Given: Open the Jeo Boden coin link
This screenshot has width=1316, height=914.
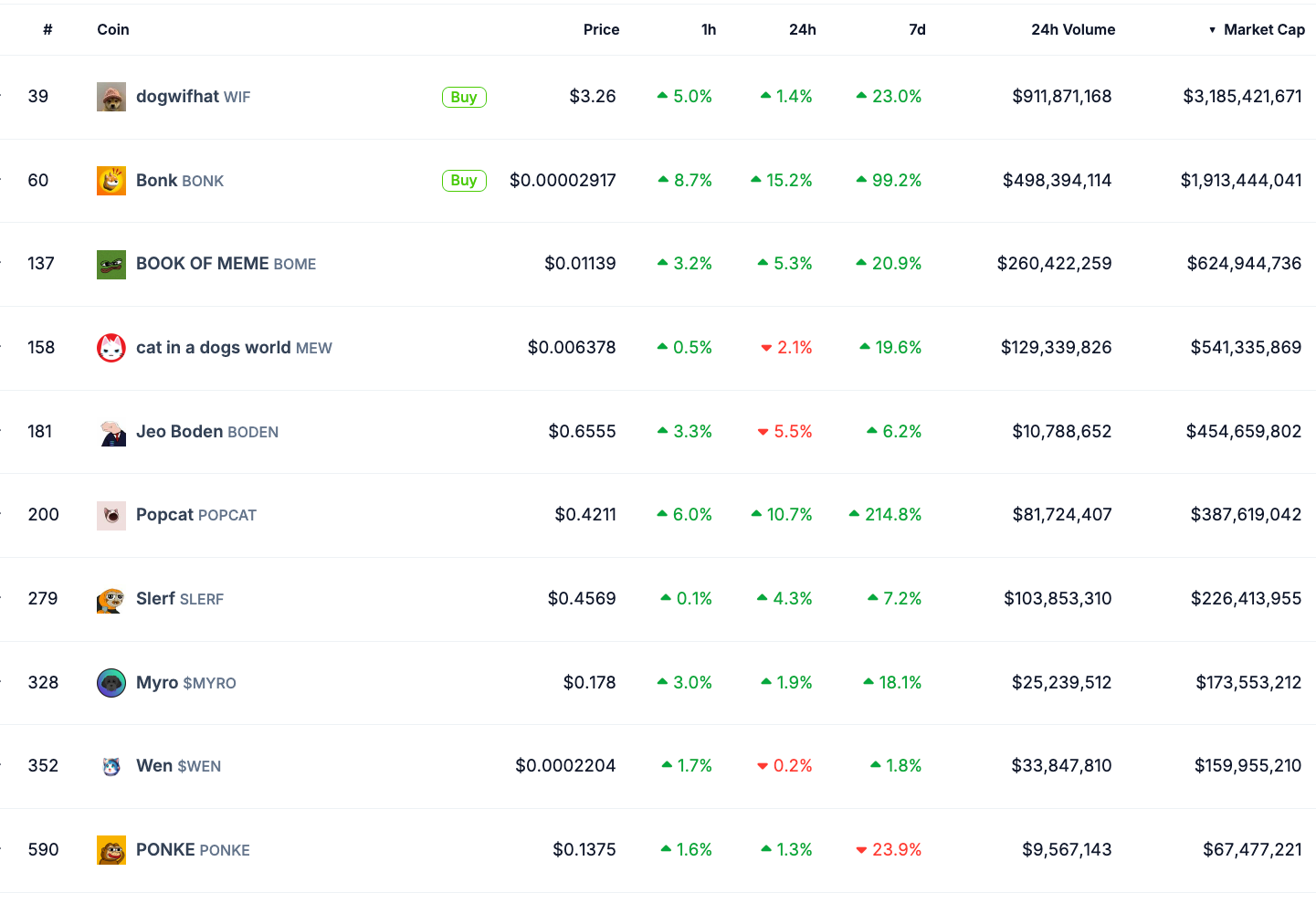Looking at the screenshot, I should (206, 432).
